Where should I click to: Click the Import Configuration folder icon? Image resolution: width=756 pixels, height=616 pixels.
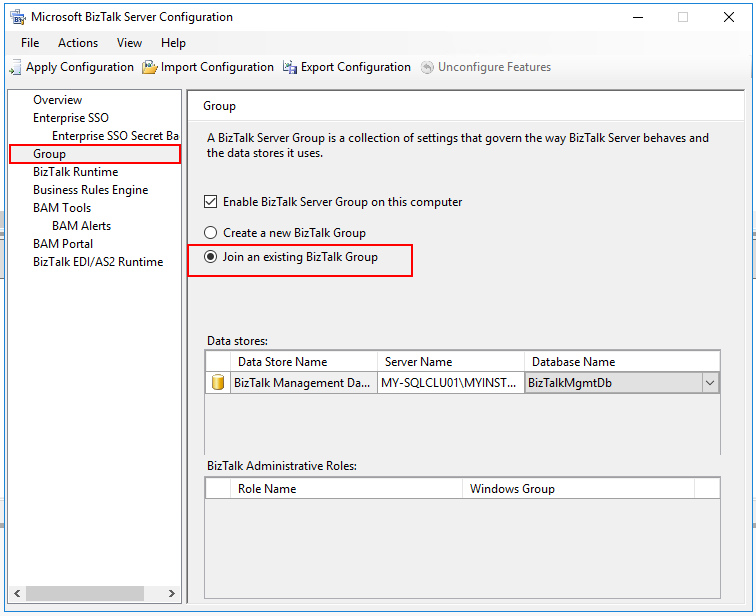[x=149, y=67]
